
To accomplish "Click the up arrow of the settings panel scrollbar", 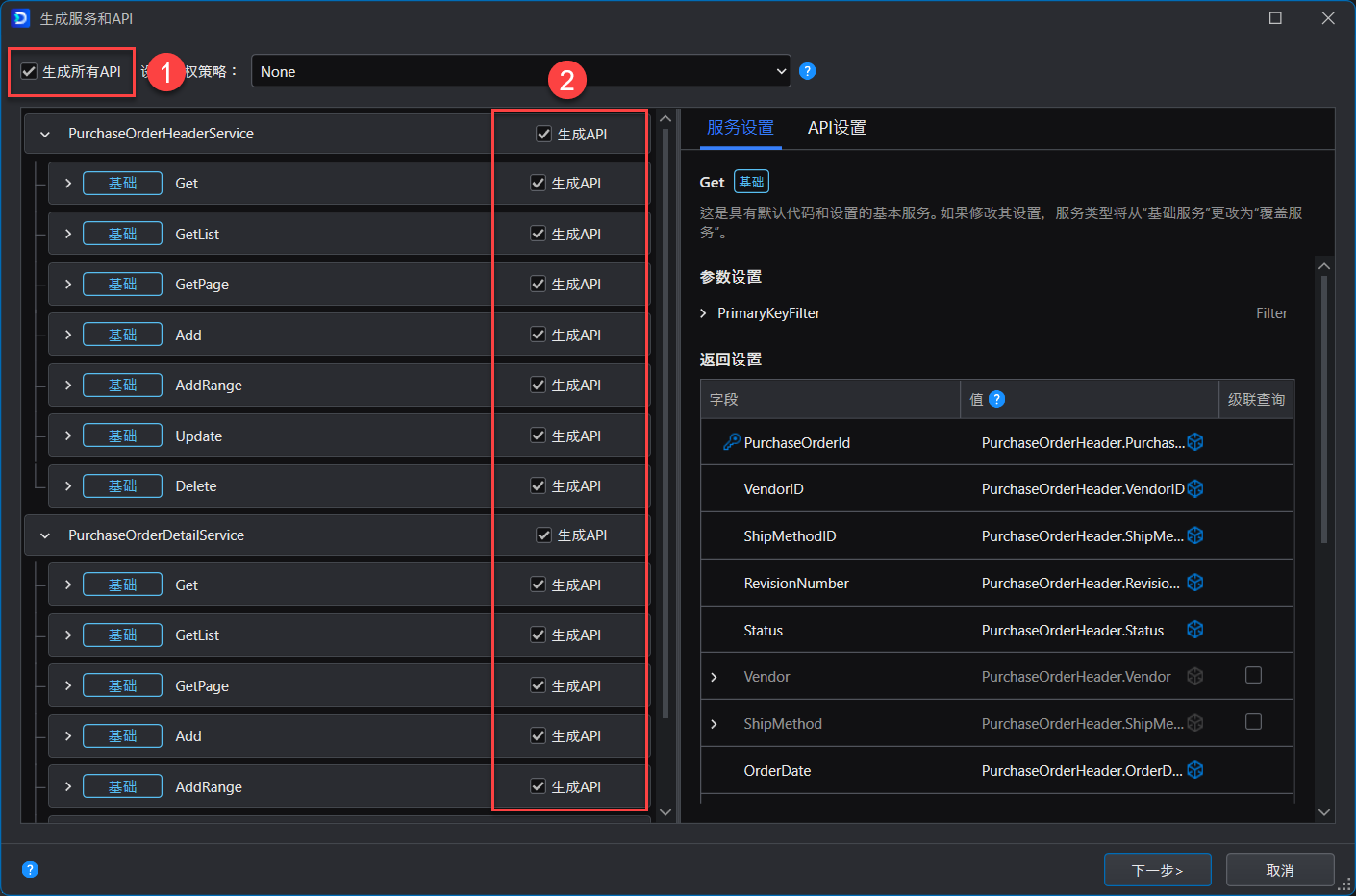I will point(1324,266).
